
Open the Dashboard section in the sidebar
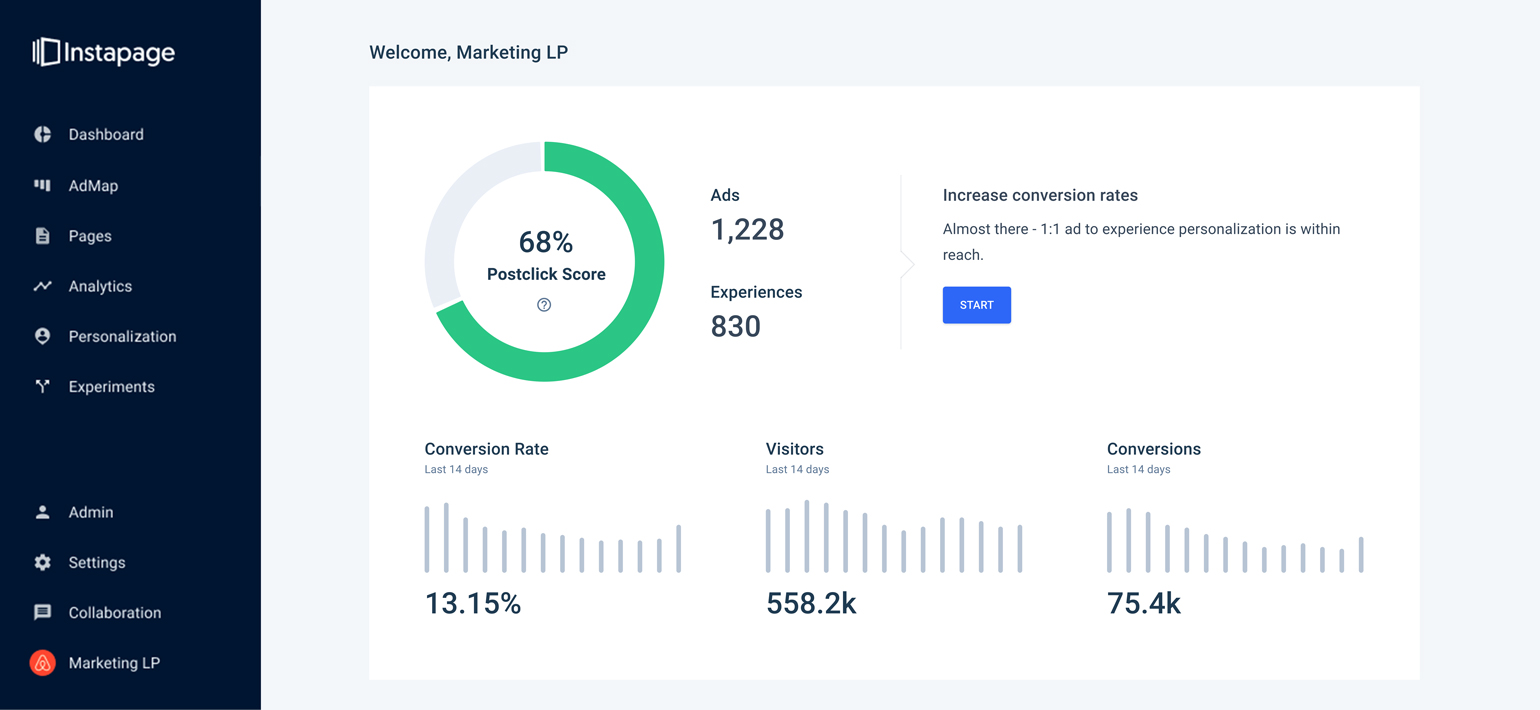pyautogui.click(x=107, y=134)
